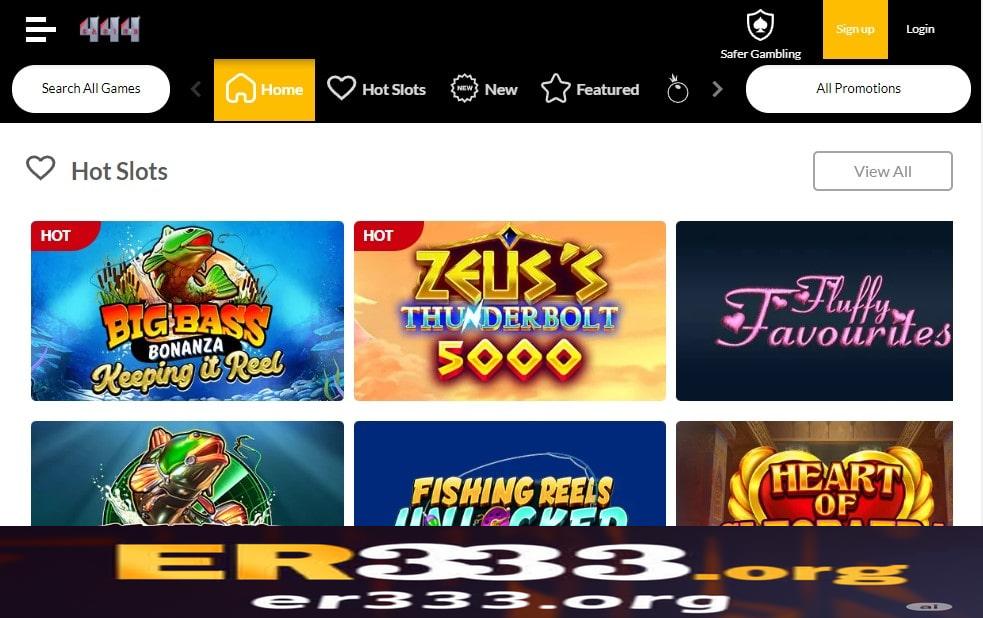Click the Featured star icon
Screen dimensions: 983x618
[555, 88]
